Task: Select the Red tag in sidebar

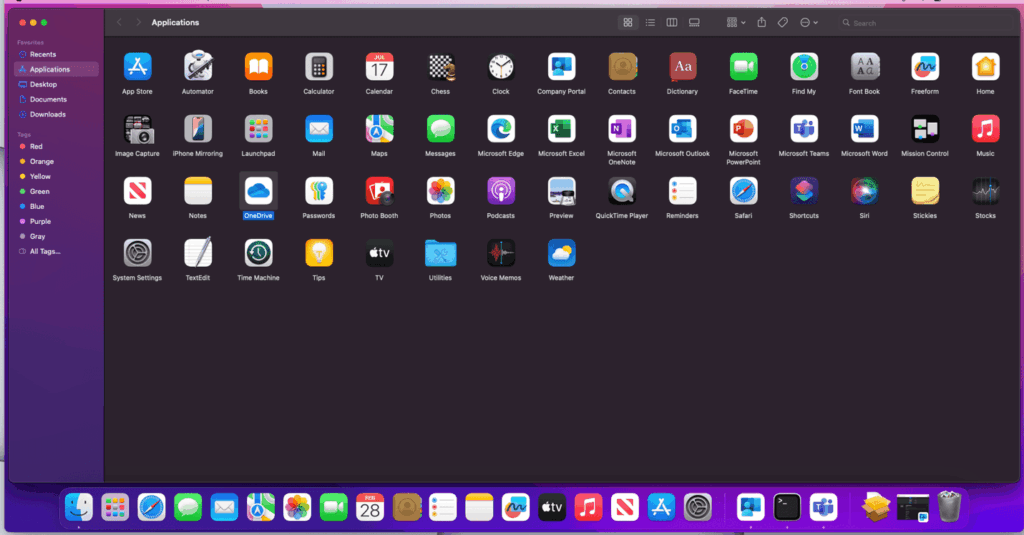Action: (37, 146)
